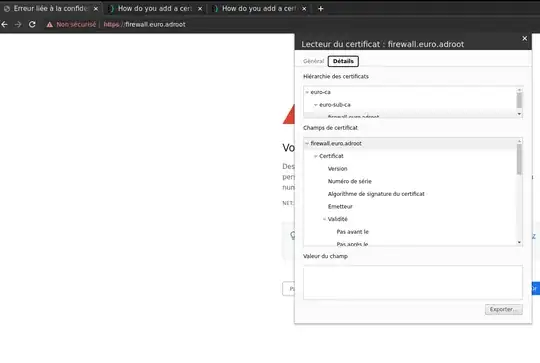The width and height of the screenshot is (540, 363).
Task: Switch to the Erreur liée à la confidentialité tab
Action: (51, 9)
